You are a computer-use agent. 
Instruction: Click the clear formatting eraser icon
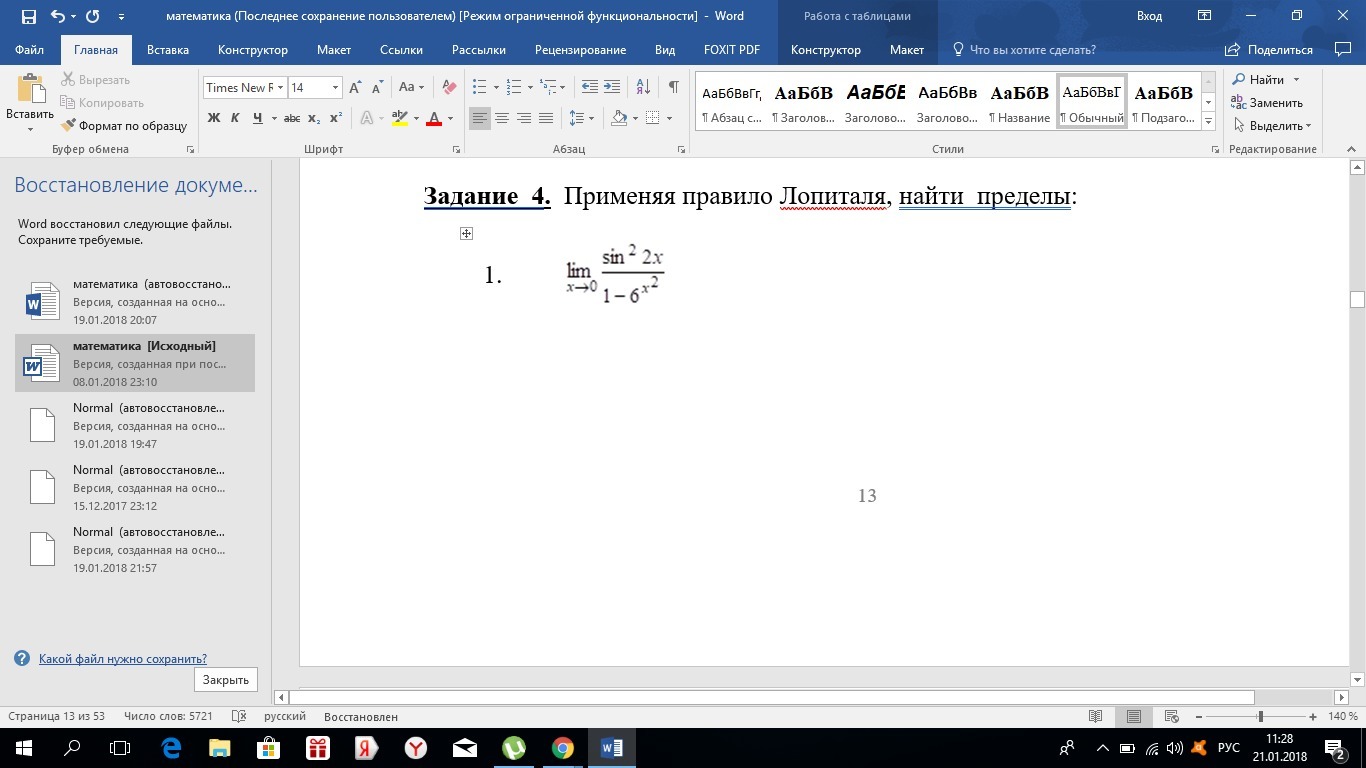pyautogui.click(x=449, y=87)
